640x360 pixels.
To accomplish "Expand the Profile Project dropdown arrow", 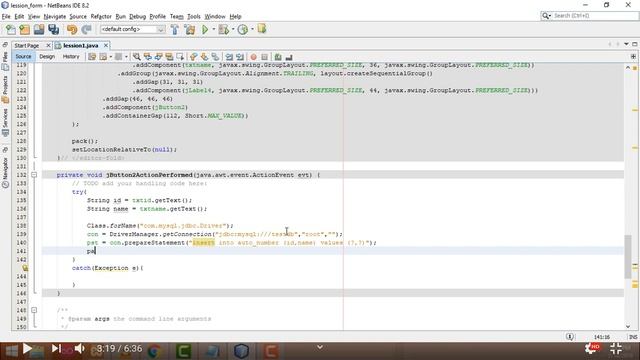I will click(252, 29).
